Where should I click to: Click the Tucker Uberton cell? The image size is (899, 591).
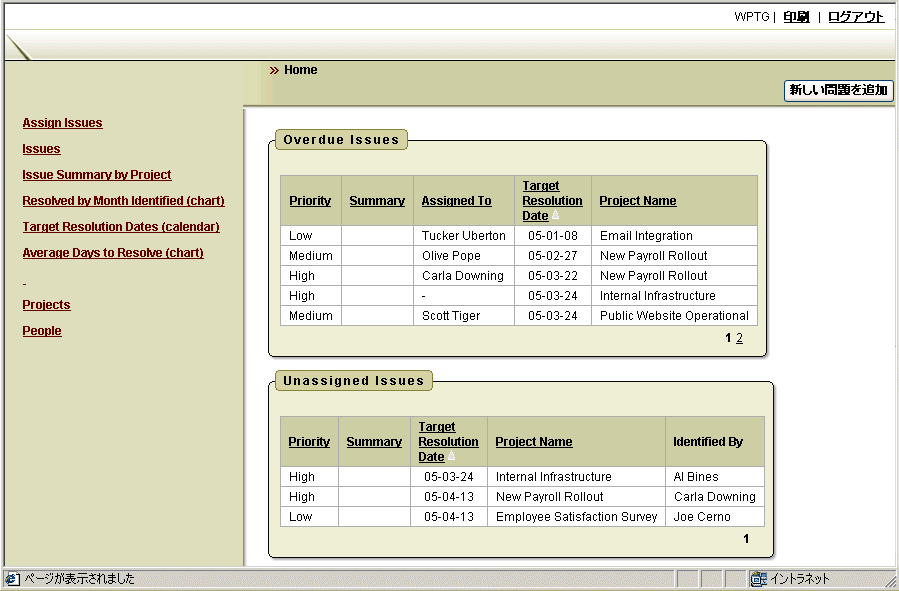464,236
